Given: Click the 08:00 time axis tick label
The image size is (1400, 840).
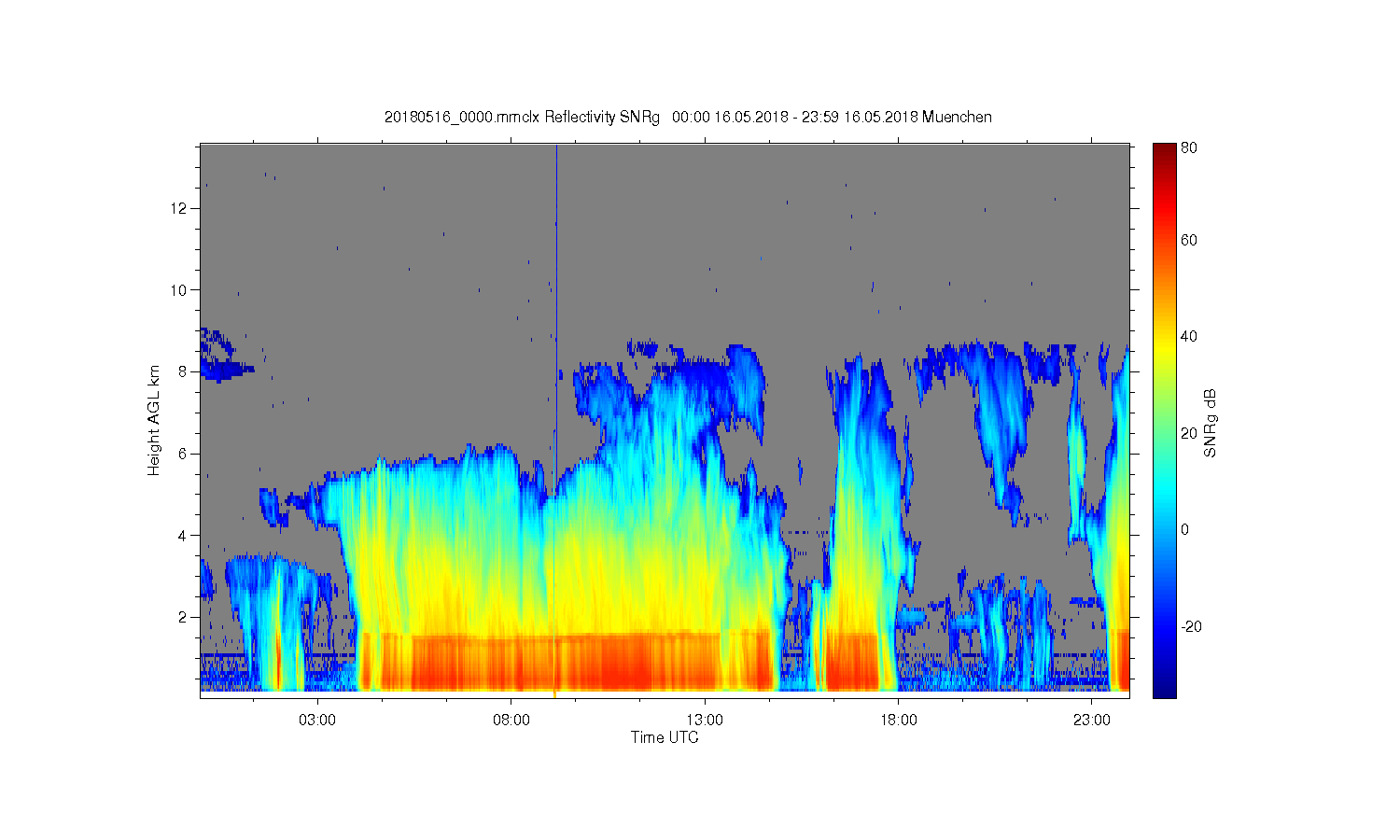Looking at the screenshot, I should tap(511, 721).
